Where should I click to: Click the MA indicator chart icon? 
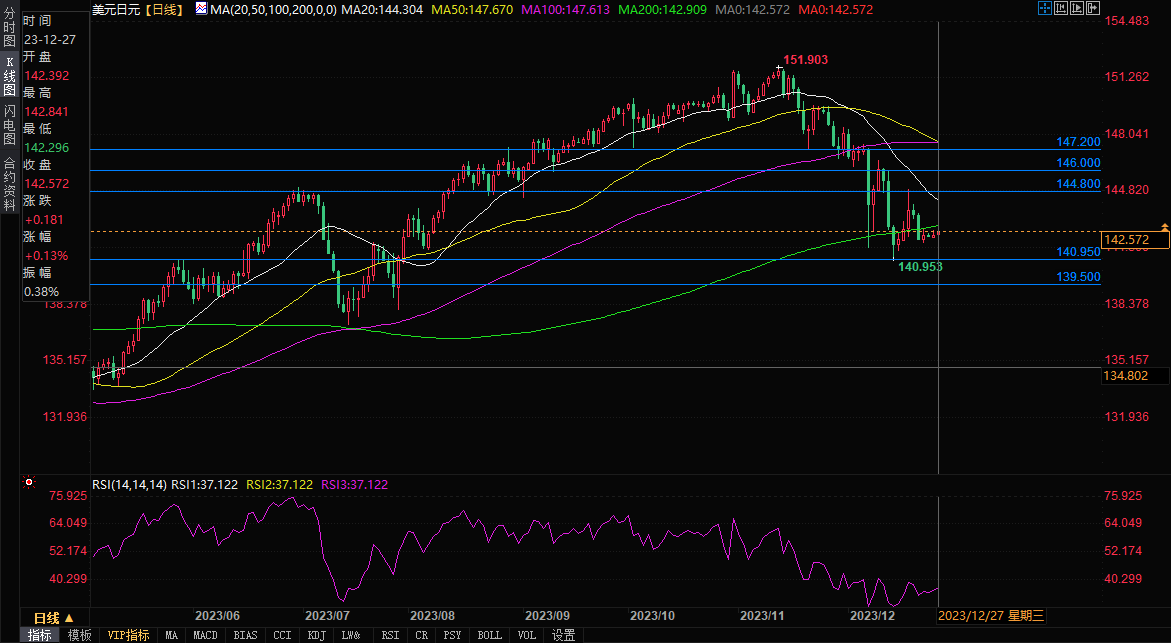[x=202, y=9]
